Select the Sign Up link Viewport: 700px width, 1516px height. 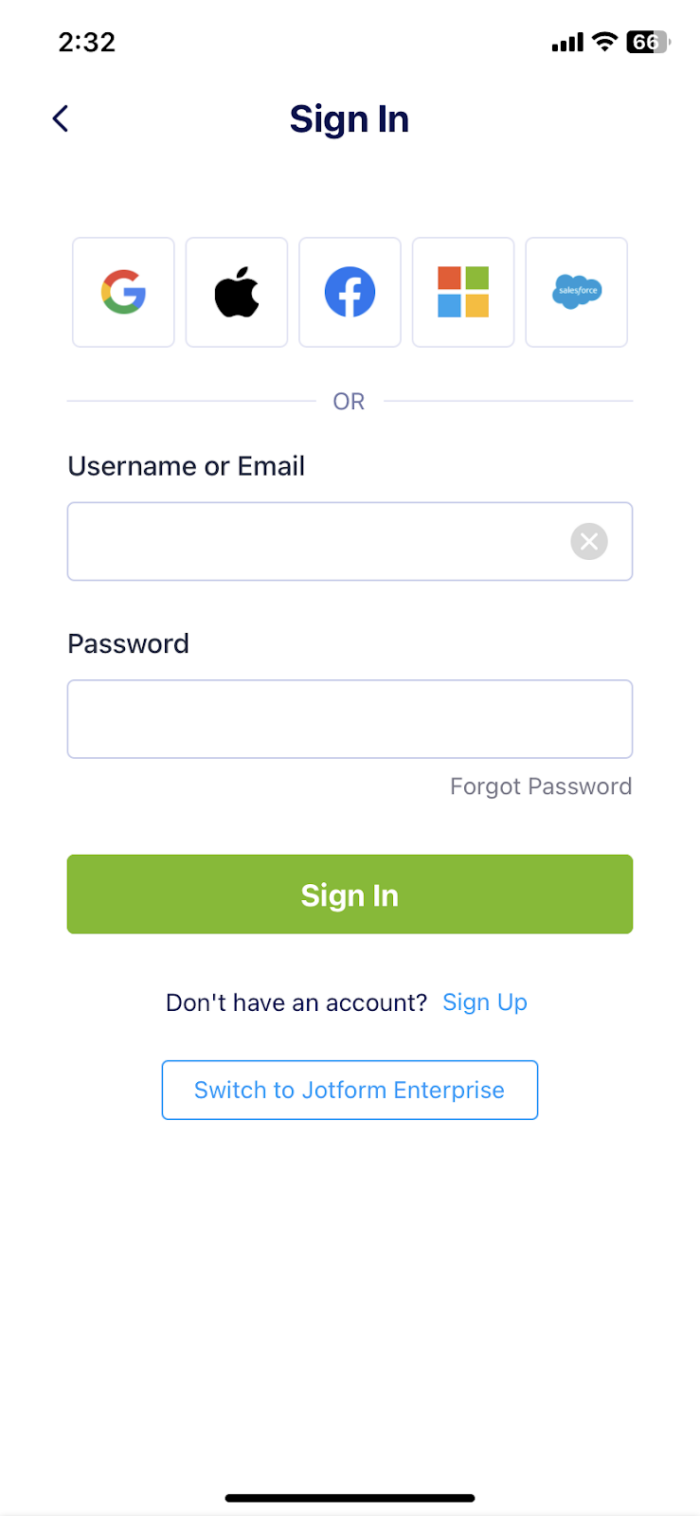coord(485,1002)
